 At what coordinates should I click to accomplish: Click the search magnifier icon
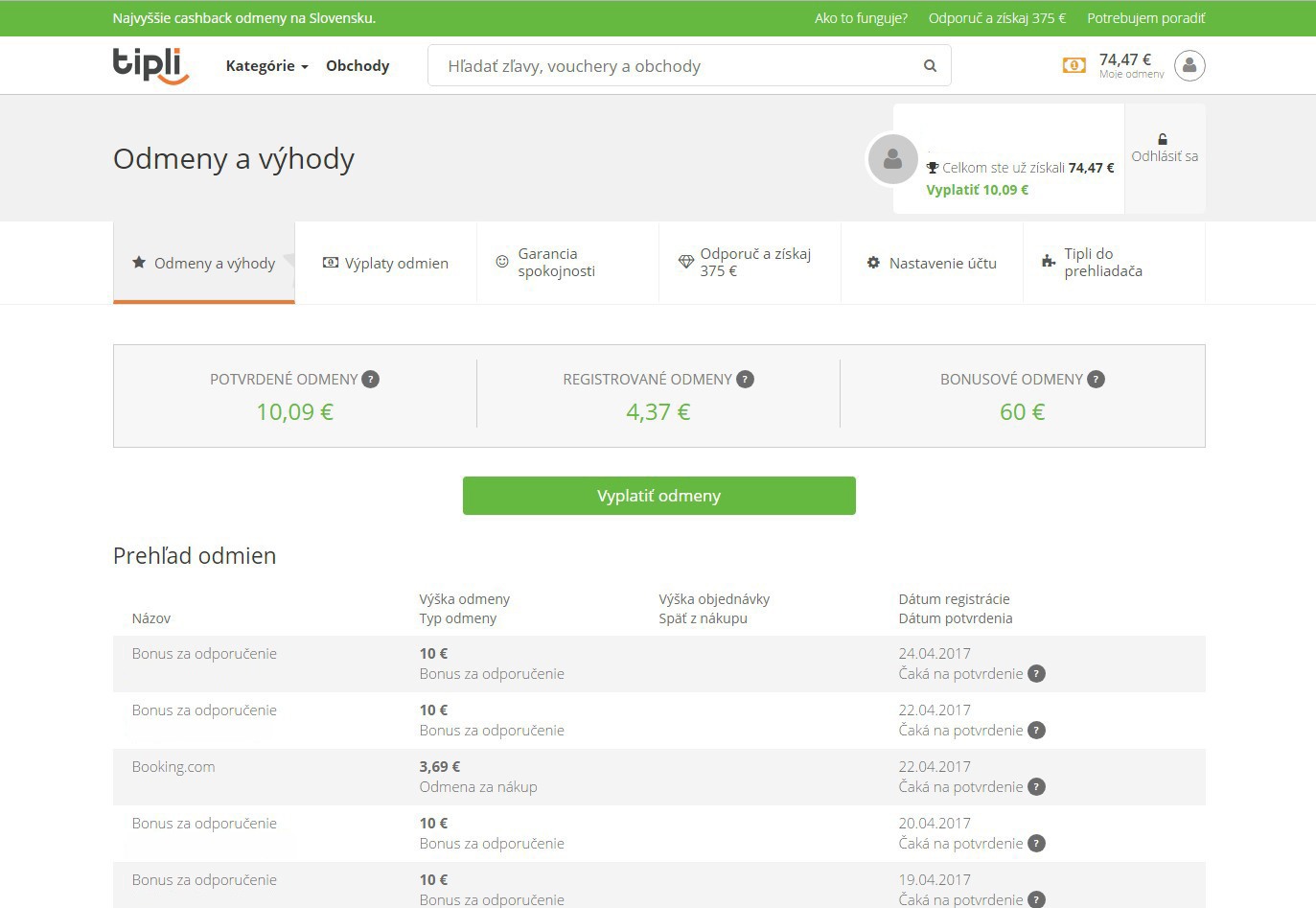click(930, 66)
